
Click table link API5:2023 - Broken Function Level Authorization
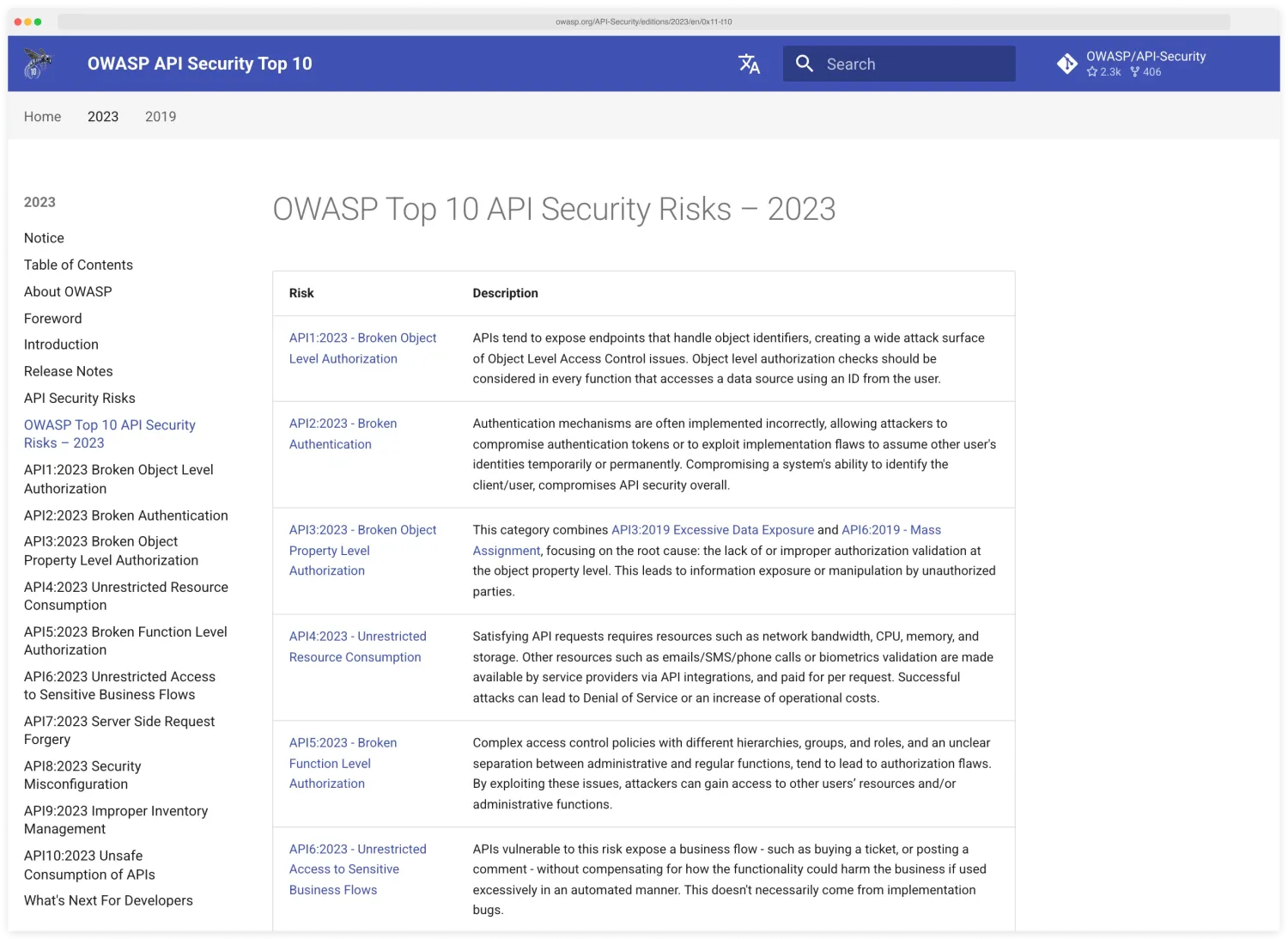pos(343,763)
